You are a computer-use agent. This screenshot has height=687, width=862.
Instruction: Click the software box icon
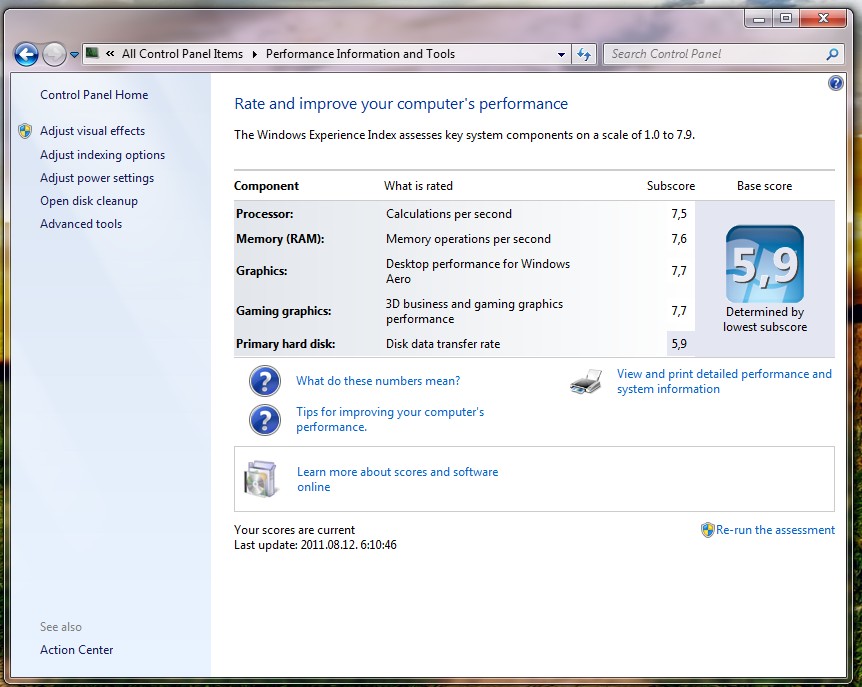[x=261, y=479]
